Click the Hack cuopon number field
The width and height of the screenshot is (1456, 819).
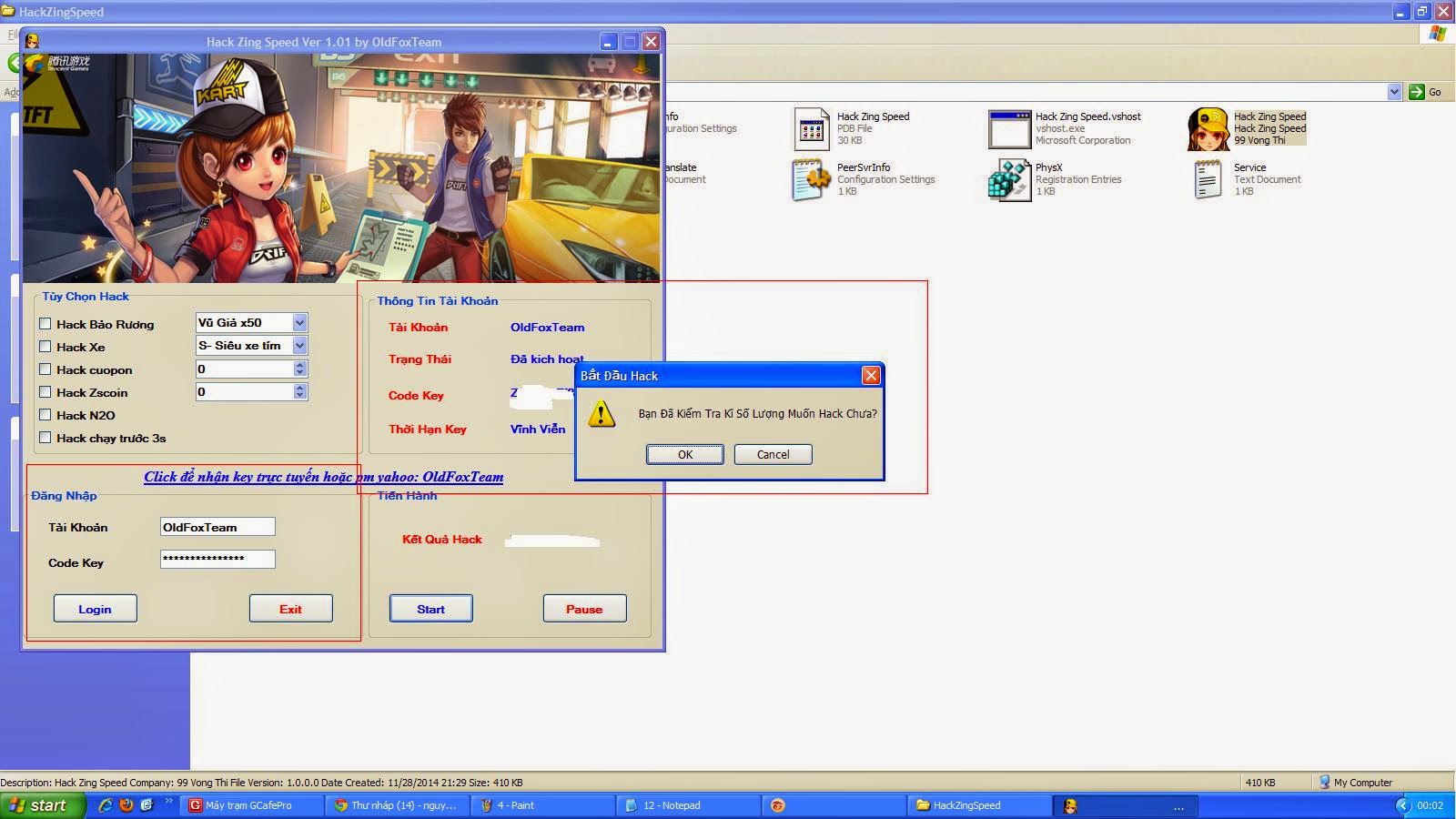coord(245,369)
